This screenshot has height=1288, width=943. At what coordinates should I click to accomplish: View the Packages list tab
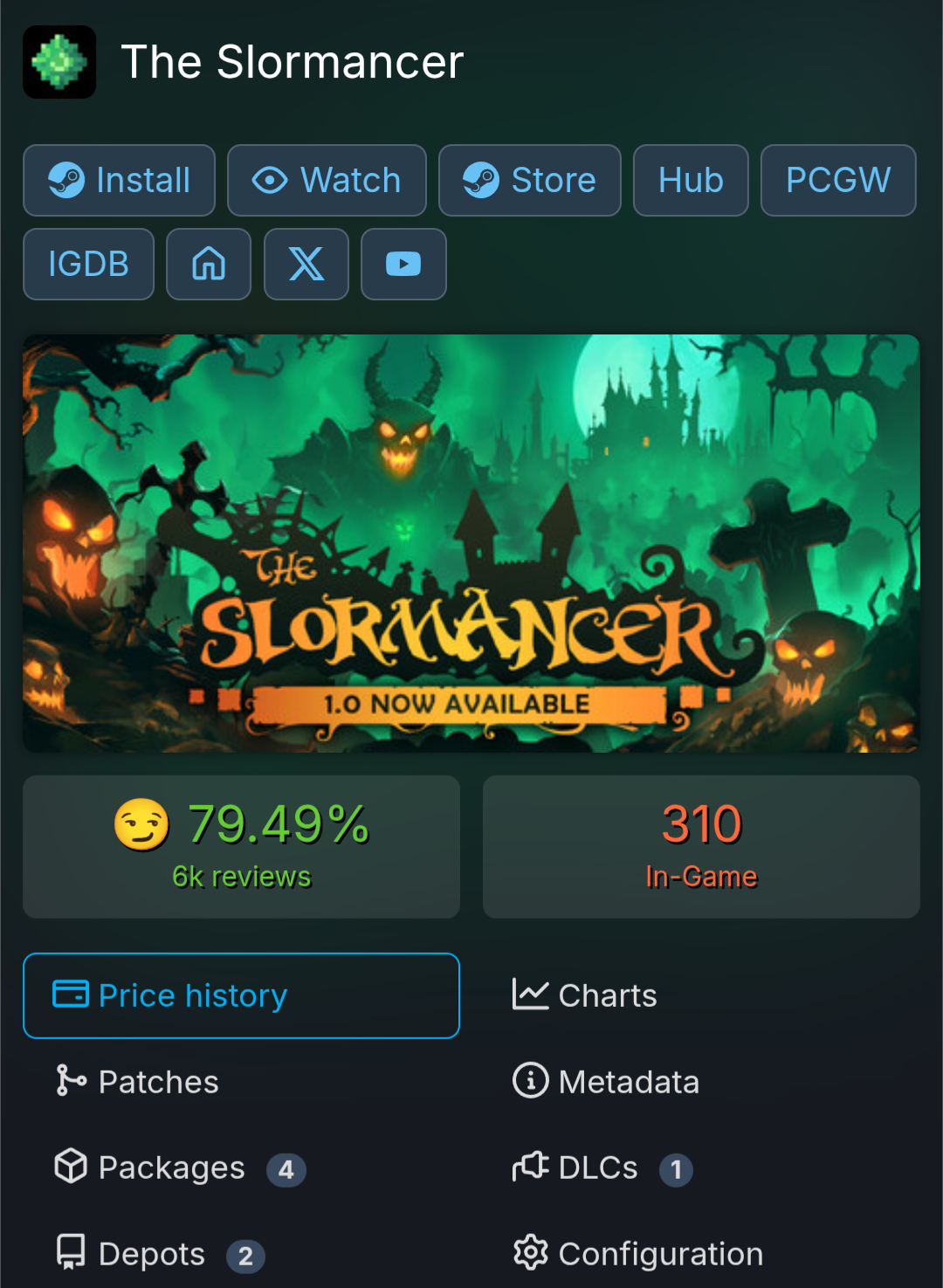click(x=241, y=1167)
